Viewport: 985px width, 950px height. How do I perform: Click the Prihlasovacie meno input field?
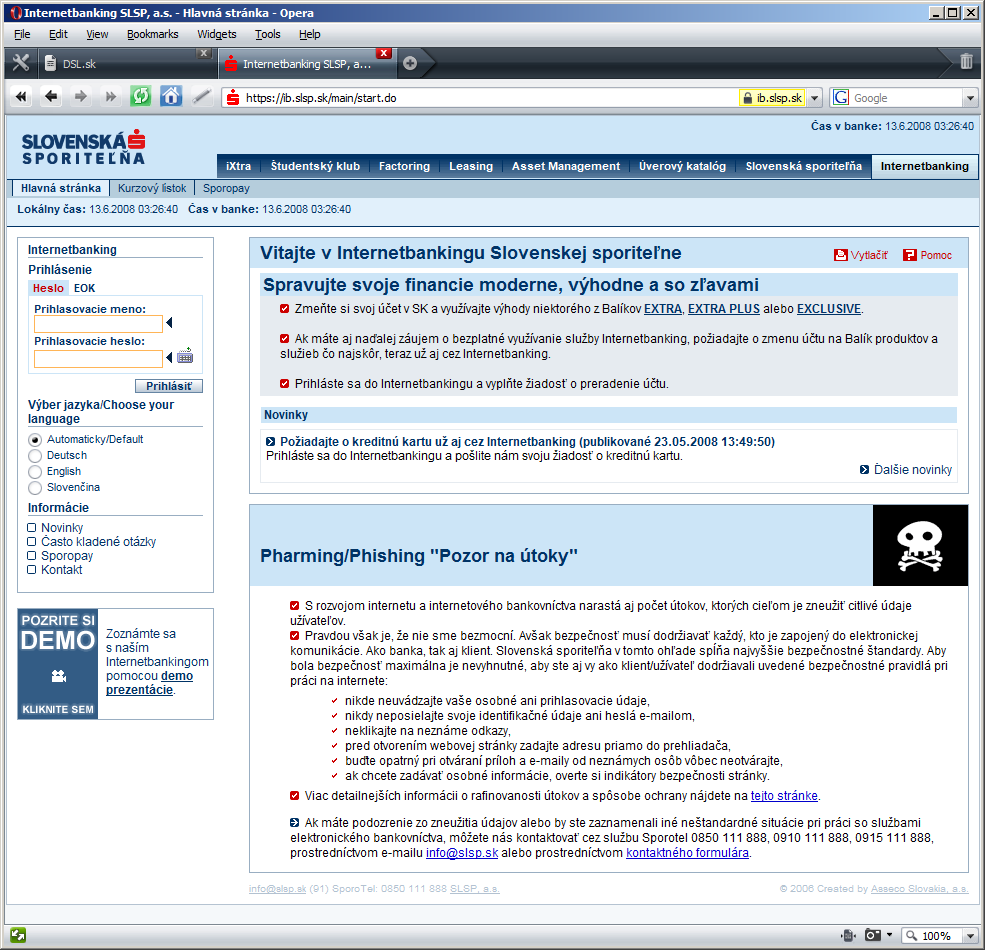pyautogui.click(x=99, y=324)
